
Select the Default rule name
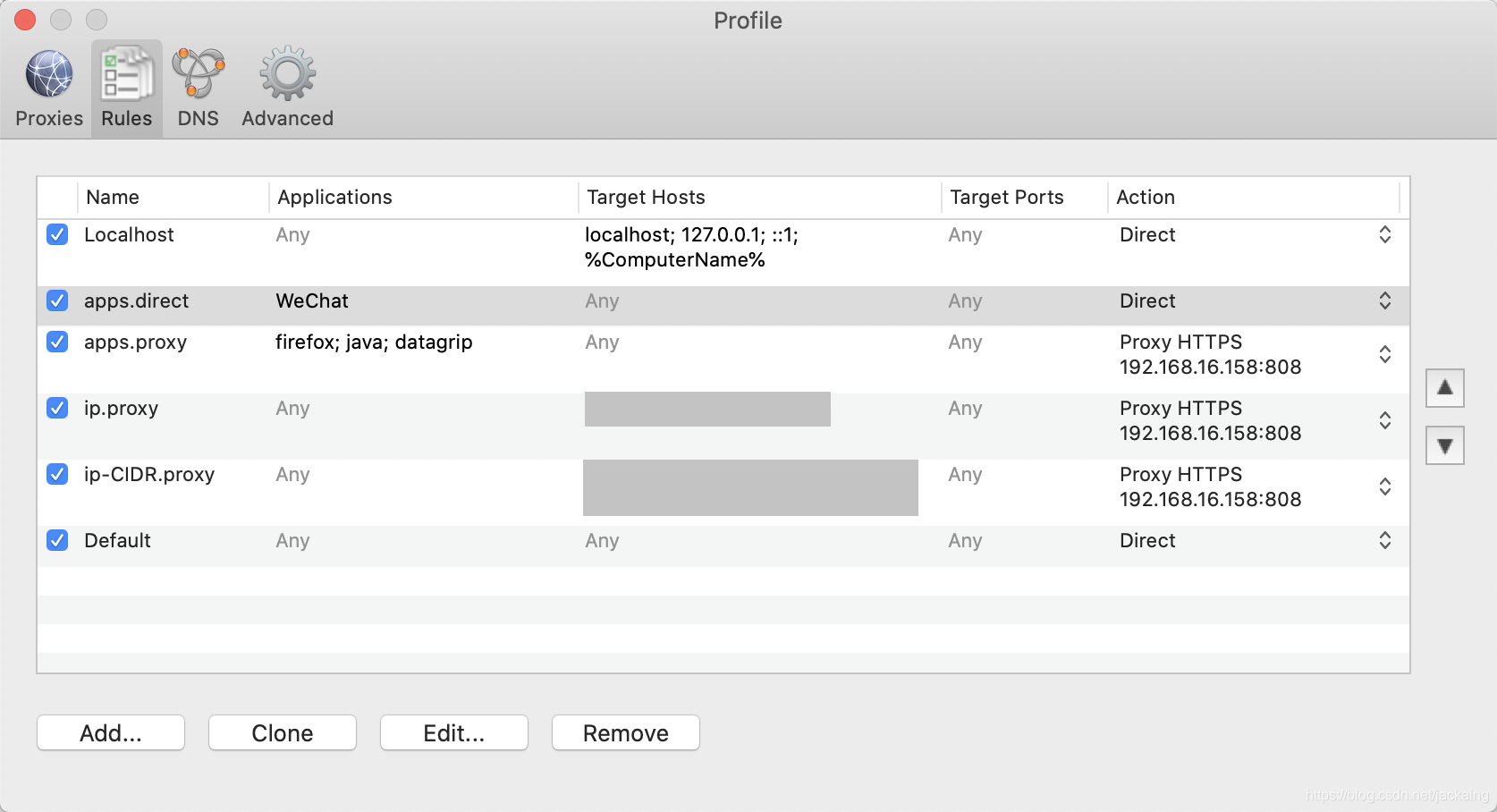(x=117, y=540)
